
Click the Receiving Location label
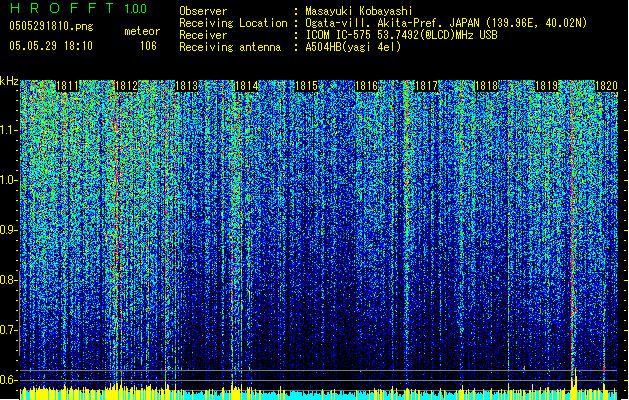[x=233, y=23]
